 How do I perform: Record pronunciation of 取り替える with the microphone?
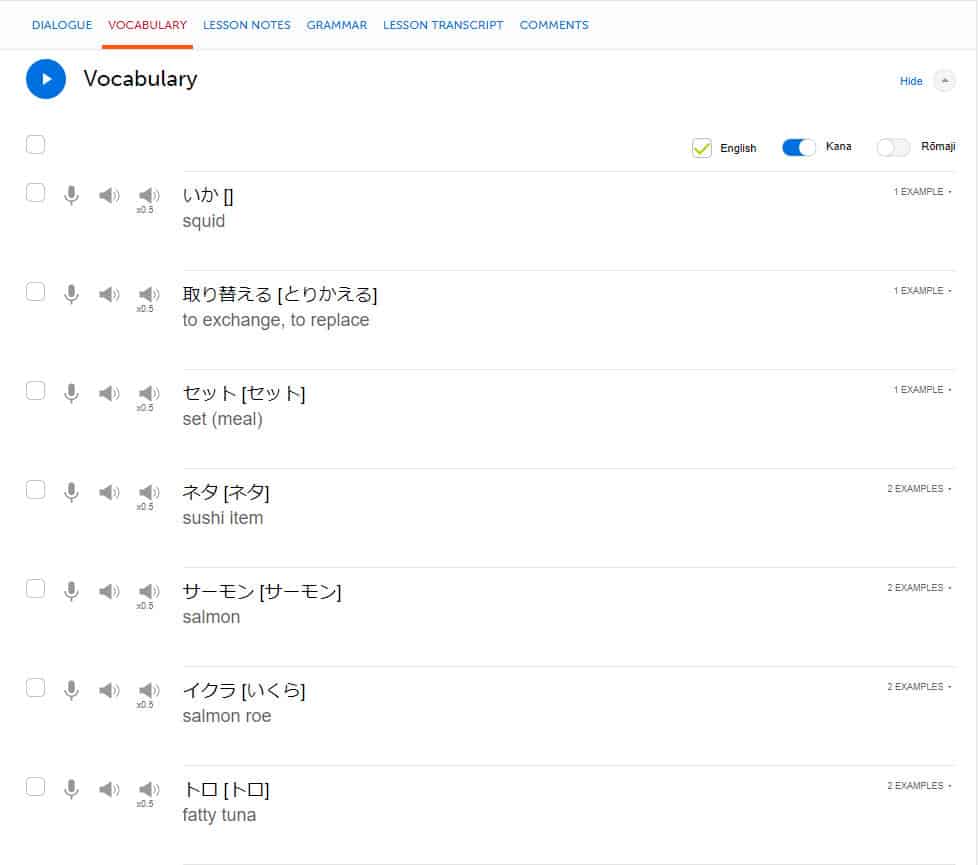pos(71,294)
